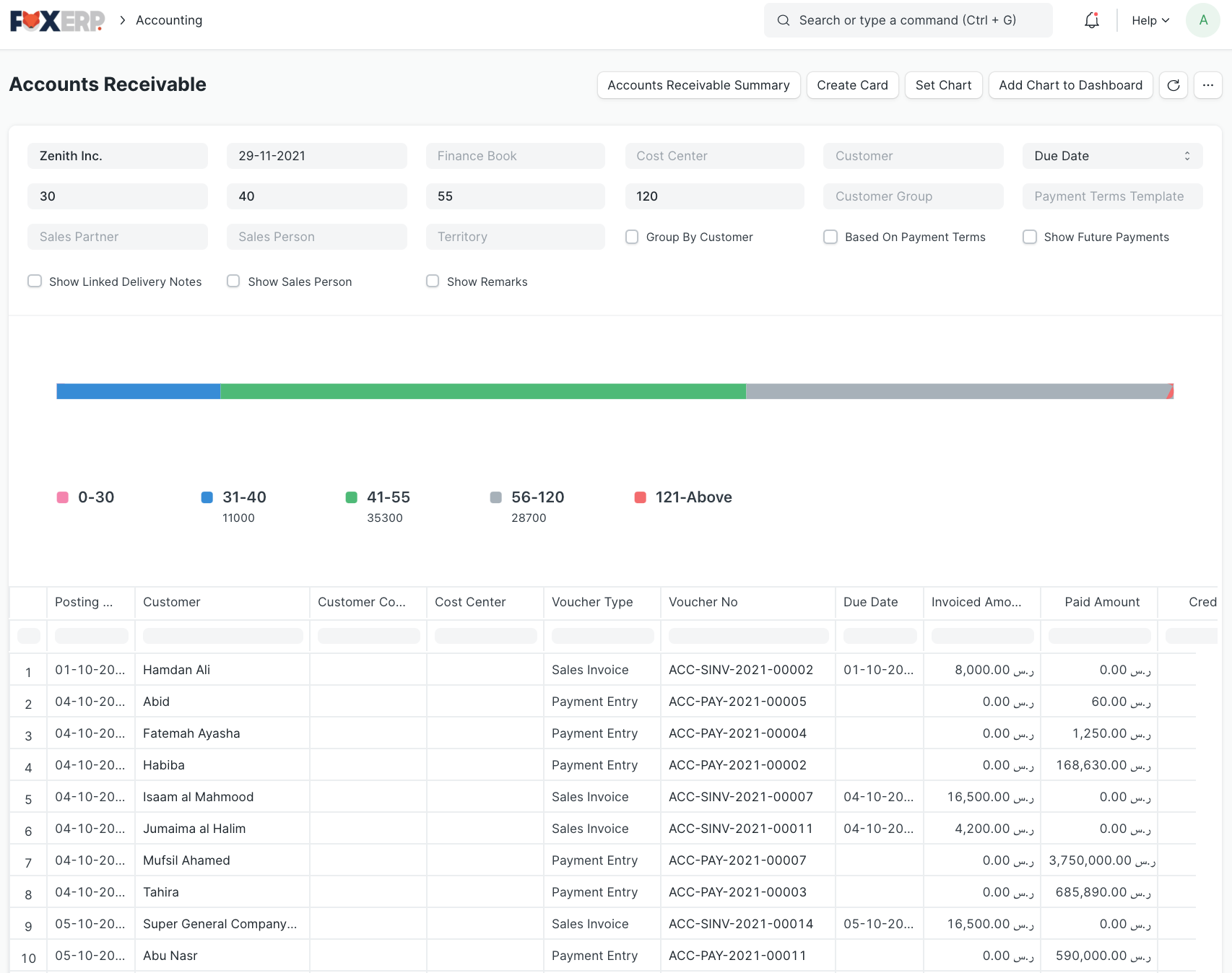Click the Customer column header
1232x973 pixels.
click(222, 602)
